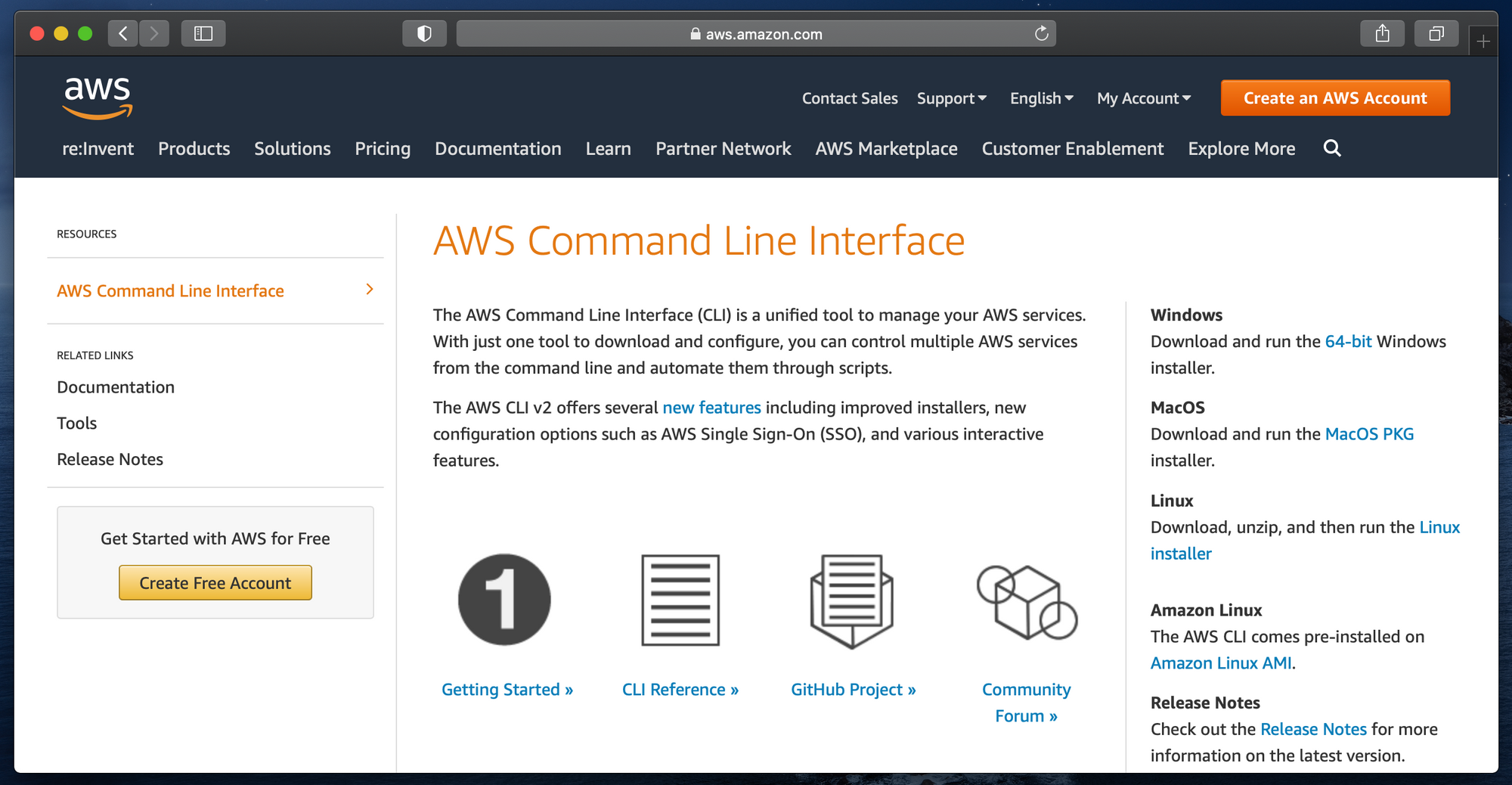Click Create an AWS Account button

(1335, 98)
